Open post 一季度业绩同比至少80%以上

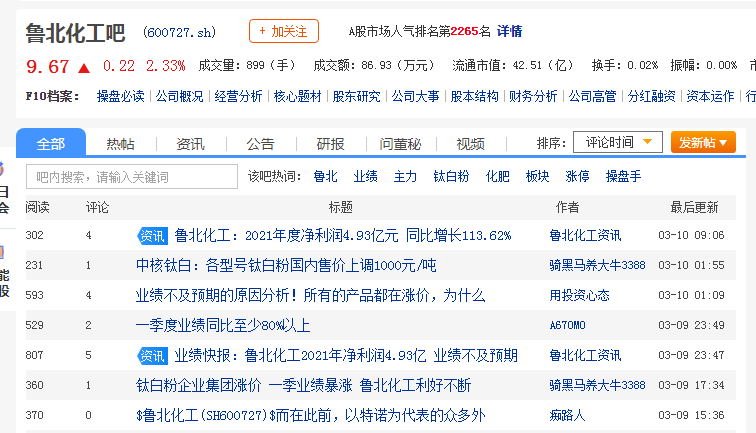[223, 326]
